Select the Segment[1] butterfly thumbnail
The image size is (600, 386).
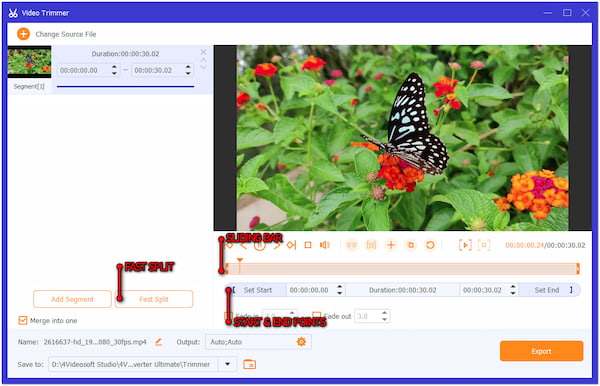(29, 62)
